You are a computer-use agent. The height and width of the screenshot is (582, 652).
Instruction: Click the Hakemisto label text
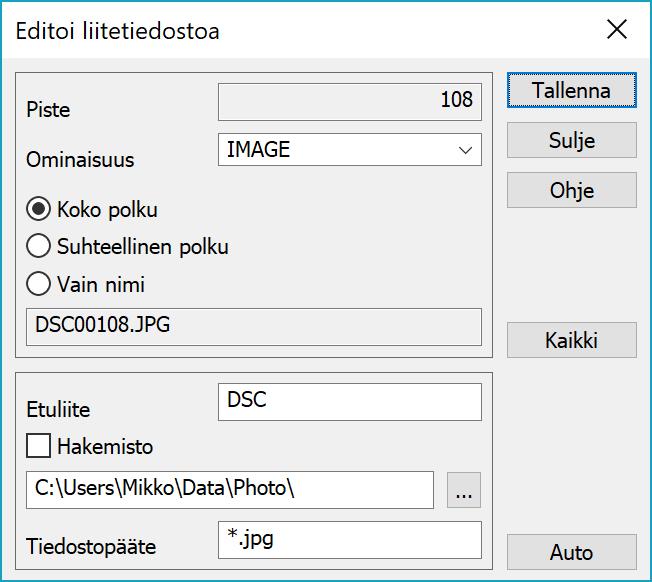pyautogui.click(x=105, y=447)
